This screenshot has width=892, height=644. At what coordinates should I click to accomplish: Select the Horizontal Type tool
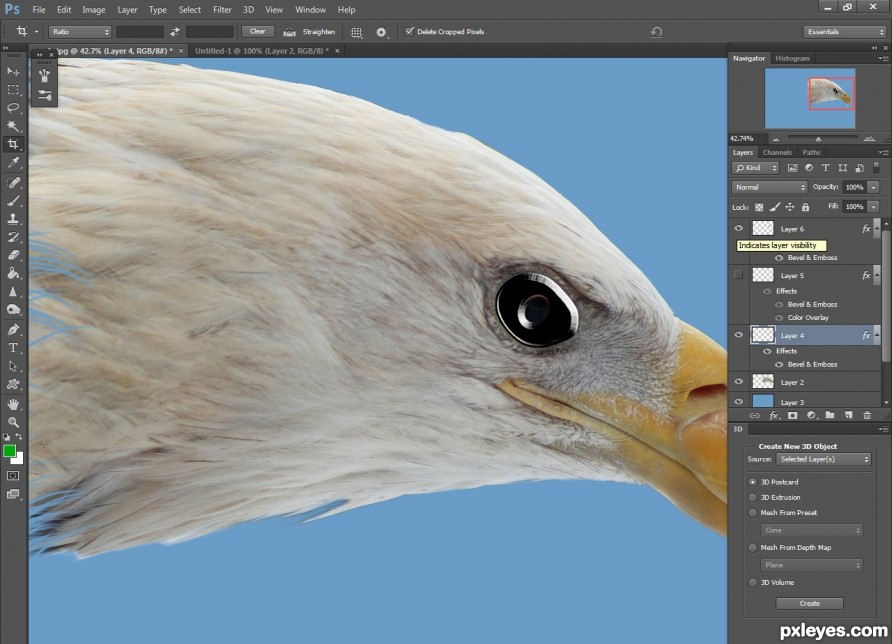click(x=13, y=348)
